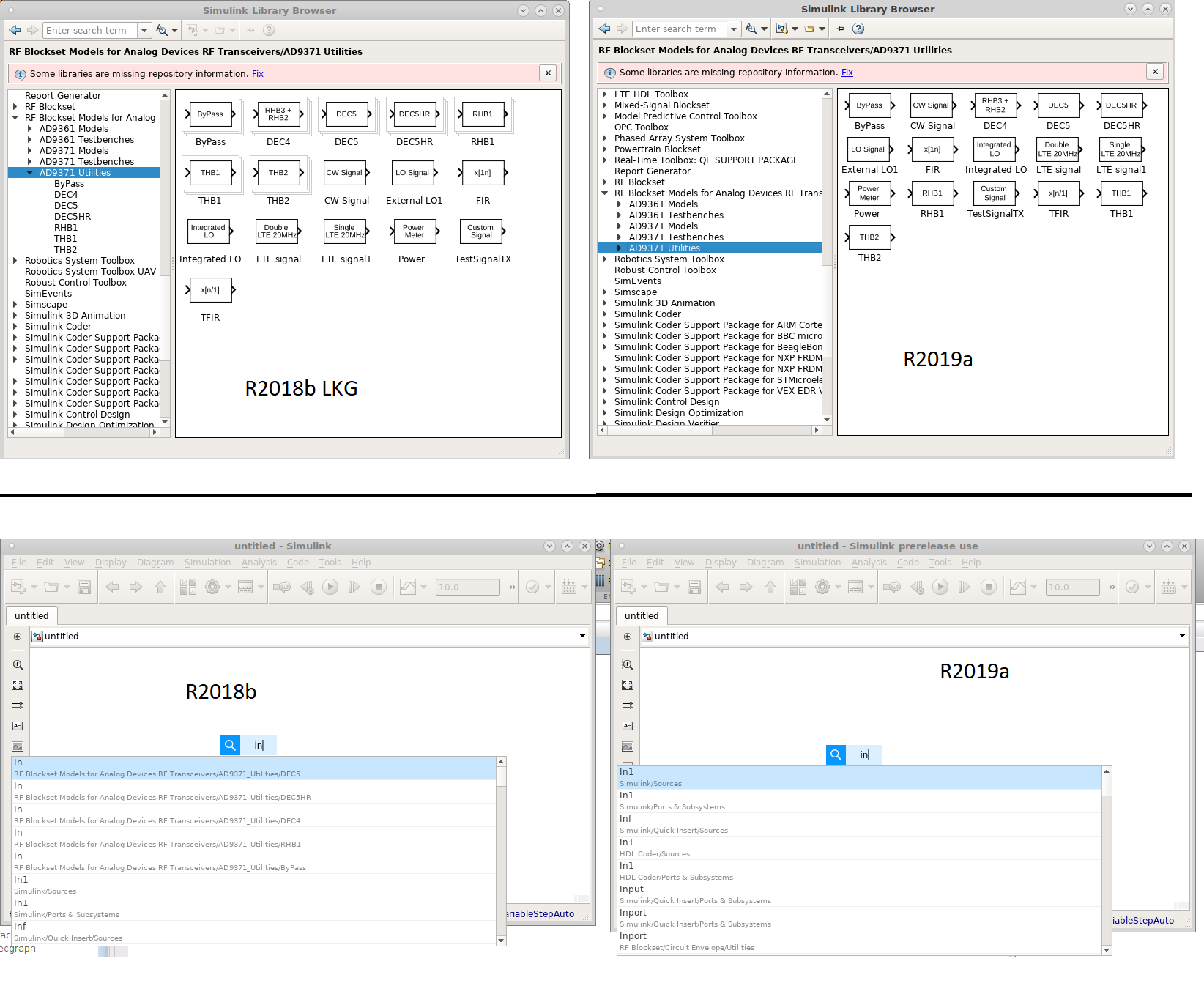Select AD9371 Testbenches in R2019a tree
The width and height of the screenshot is (1204, 1005).
tap(676, 237)
